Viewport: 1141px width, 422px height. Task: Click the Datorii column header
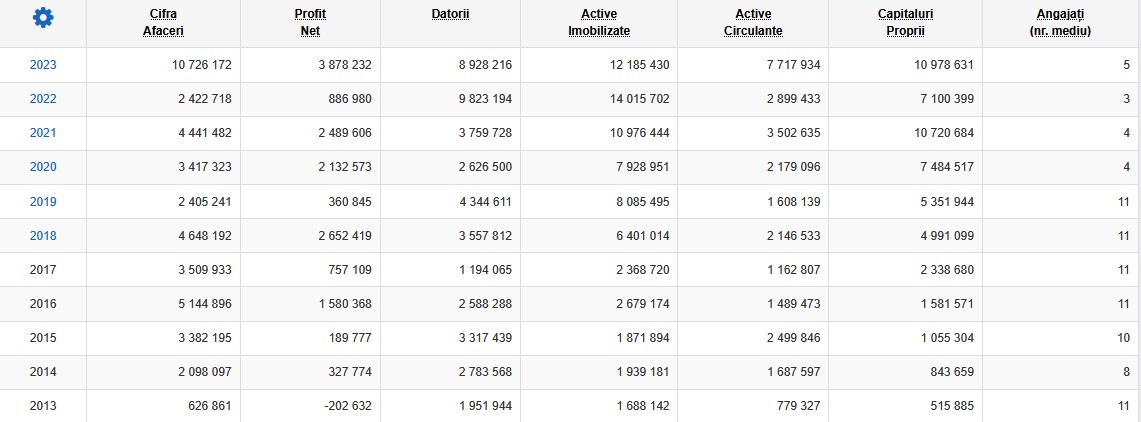point(450,14)
